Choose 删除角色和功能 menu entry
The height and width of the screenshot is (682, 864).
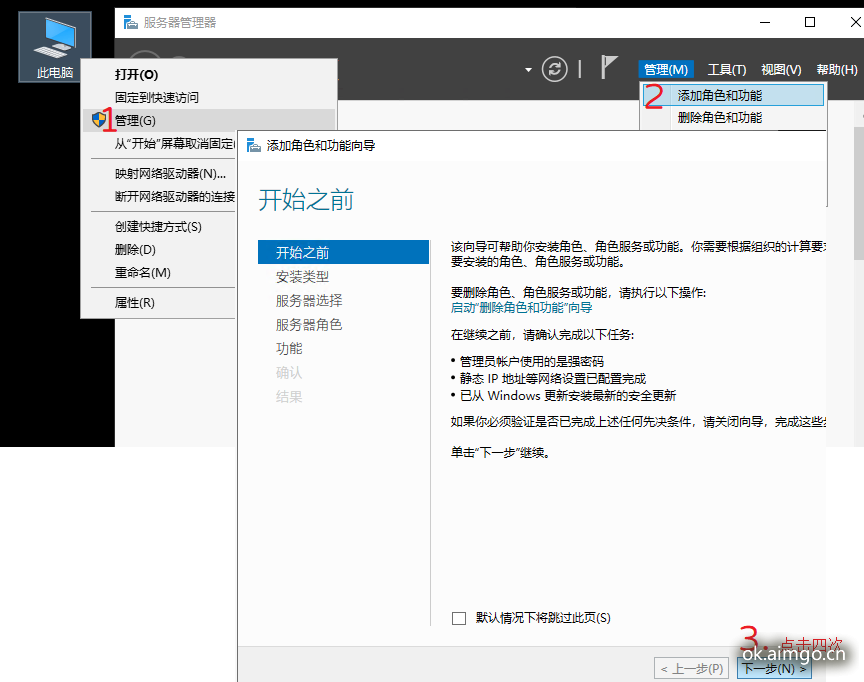[x=719, y=118]
